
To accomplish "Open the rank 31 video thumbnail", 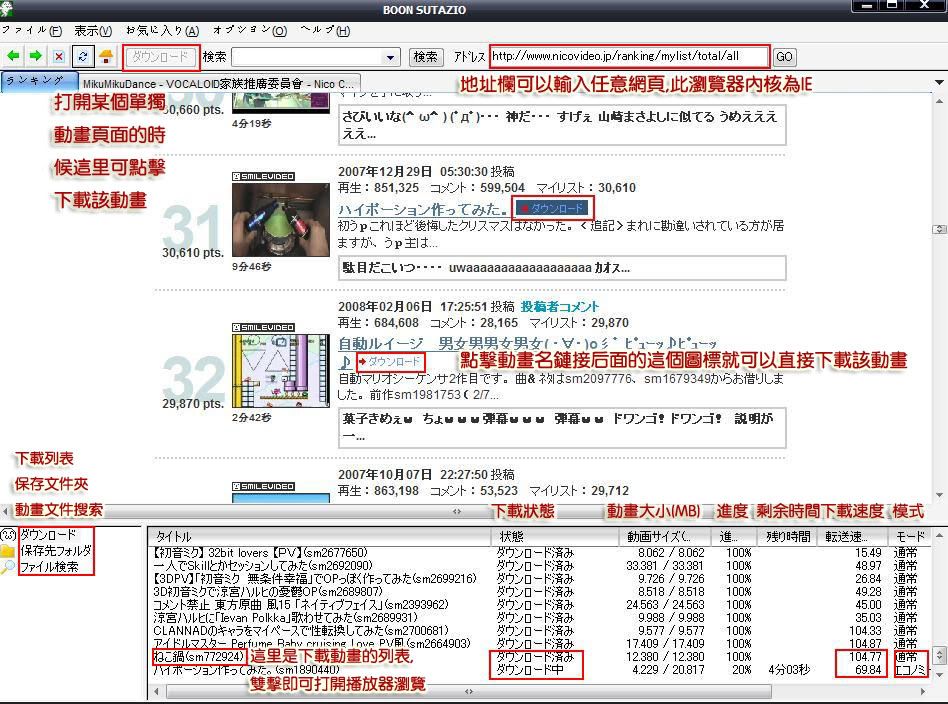I will 281,219.
